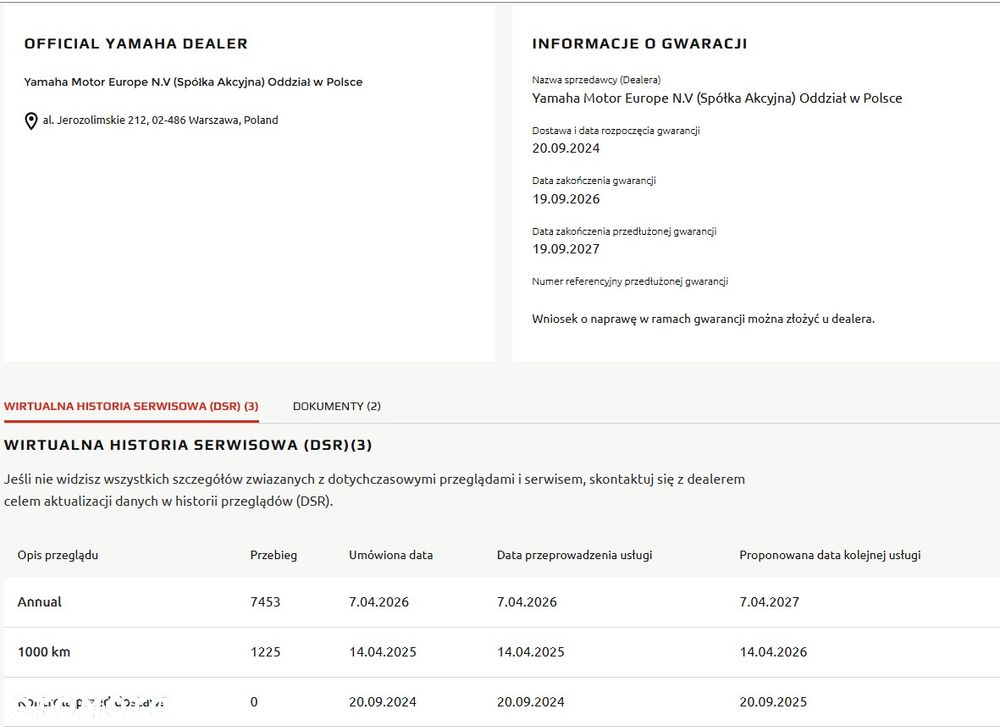Click the Opis przeglądu column header
This screenshot has height=727, width=1000.
pyautogui.click(x=58, y=555)
